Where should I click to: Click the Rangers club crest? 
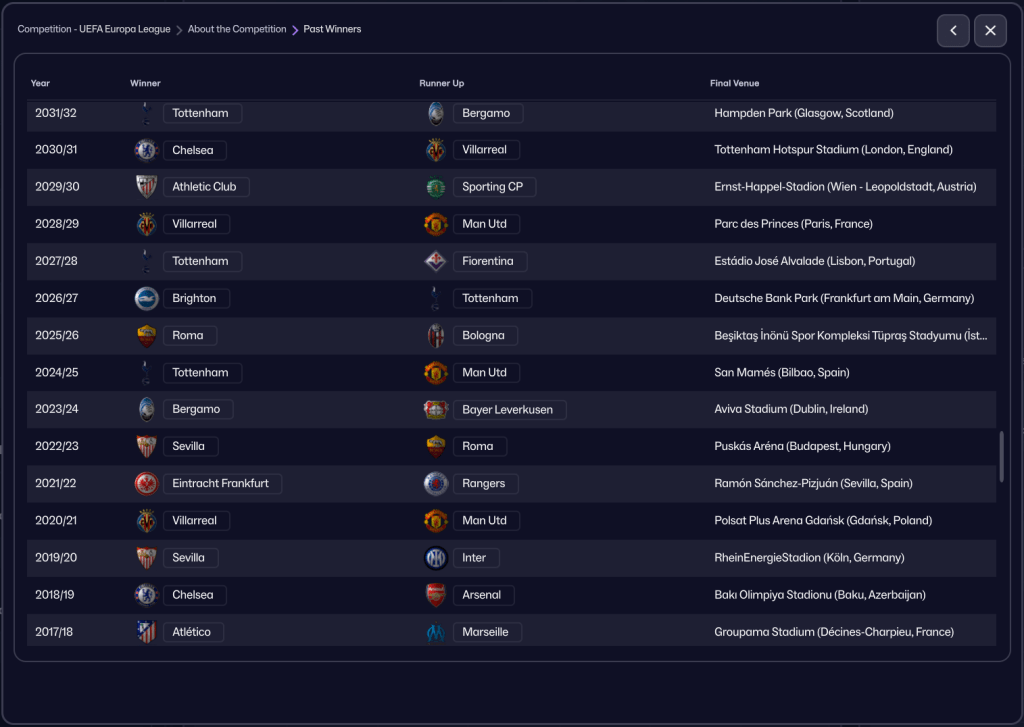tap(436, 483)
